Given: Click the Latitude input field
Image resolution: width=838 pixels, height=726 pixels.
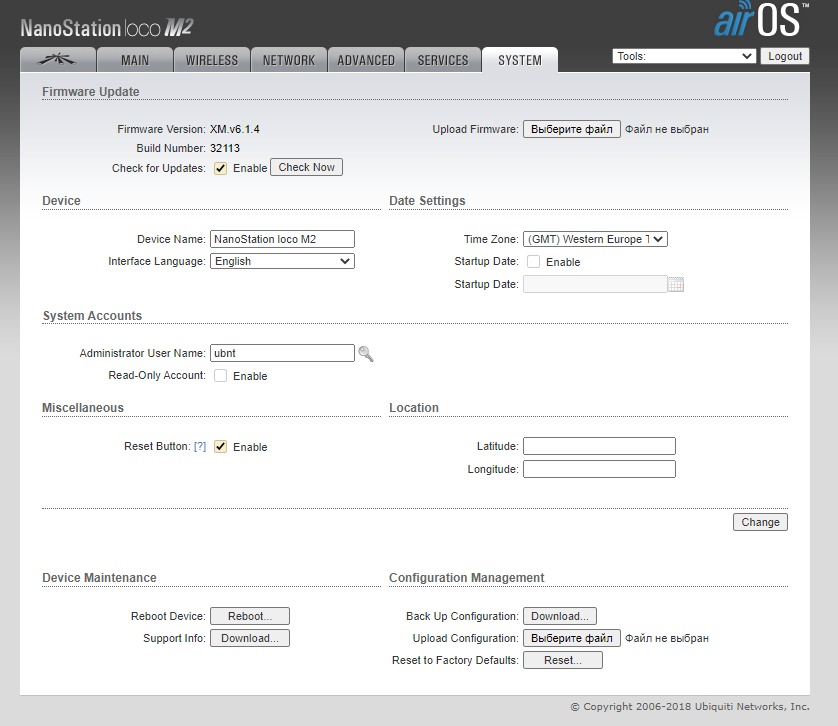Looking at the screenshot, I should click(599, 446).
